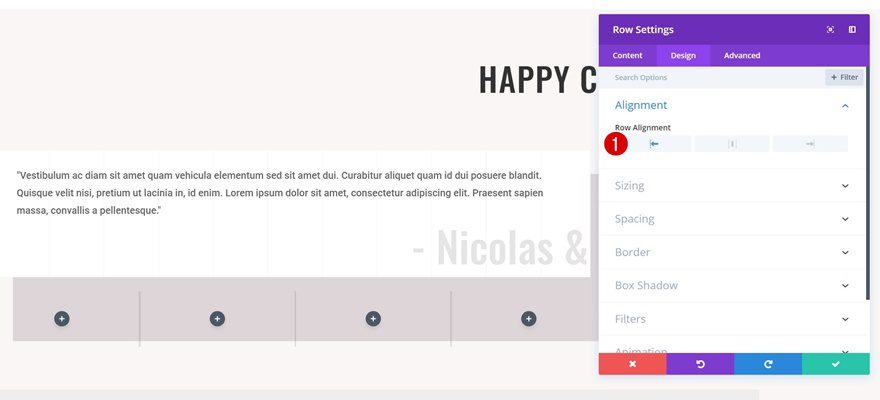The height and width of the screenshot is (400, 880).
Task: Select right row alignment option
Action: pos(810,144)
